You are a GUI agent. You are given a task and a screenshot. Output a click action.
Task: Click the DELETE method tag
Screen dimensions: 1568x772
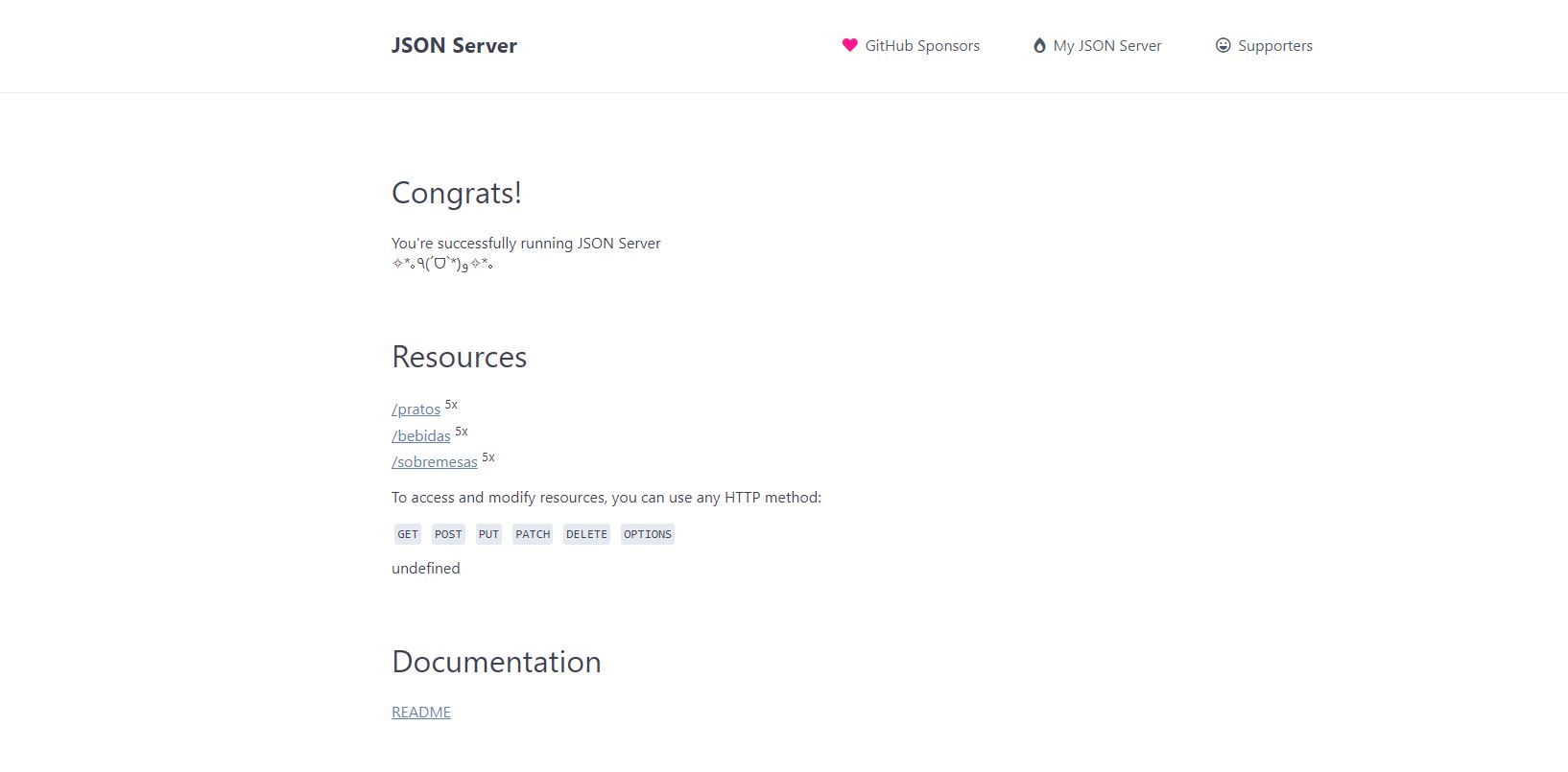tap(586, 534)
